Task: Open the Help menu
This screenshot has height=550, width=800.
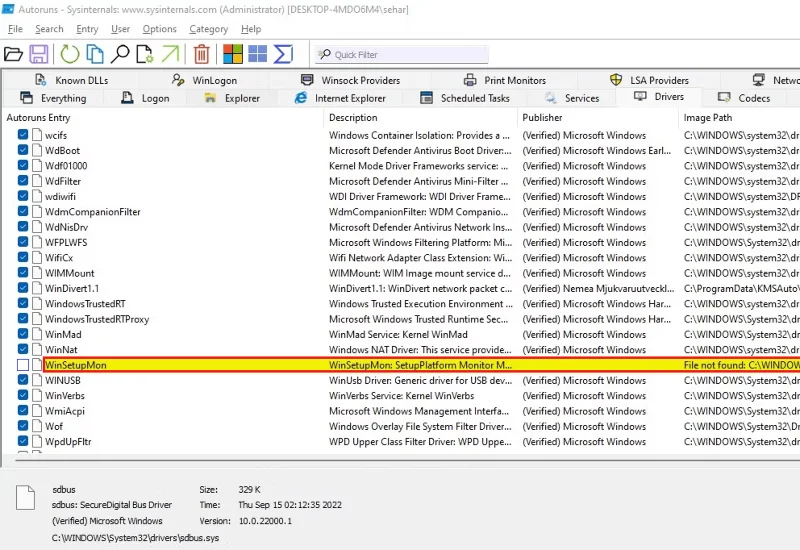Action: [251, 29]
